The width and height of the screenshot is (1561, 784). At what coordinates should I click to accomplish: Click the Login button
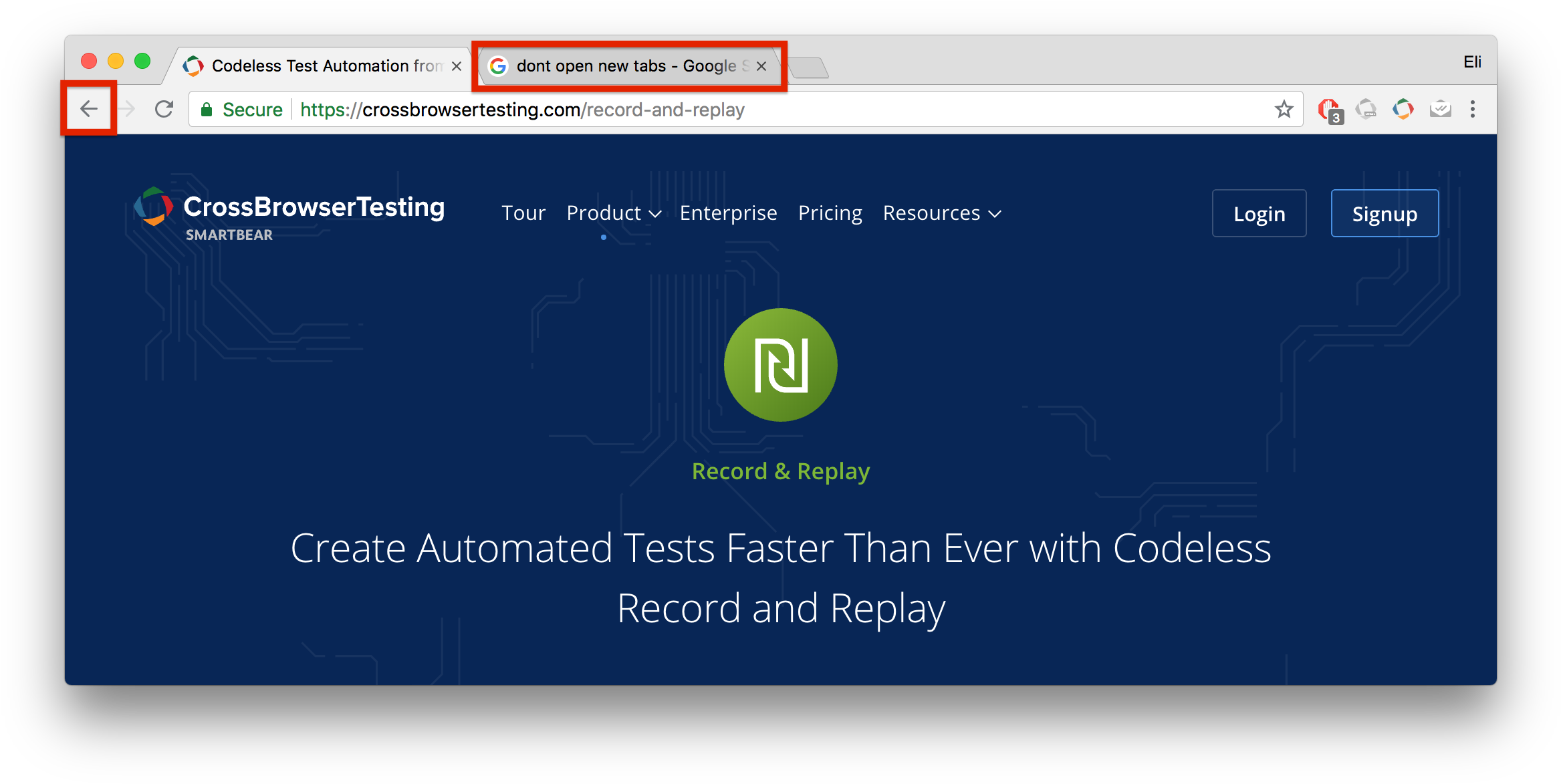[1259, 213]
